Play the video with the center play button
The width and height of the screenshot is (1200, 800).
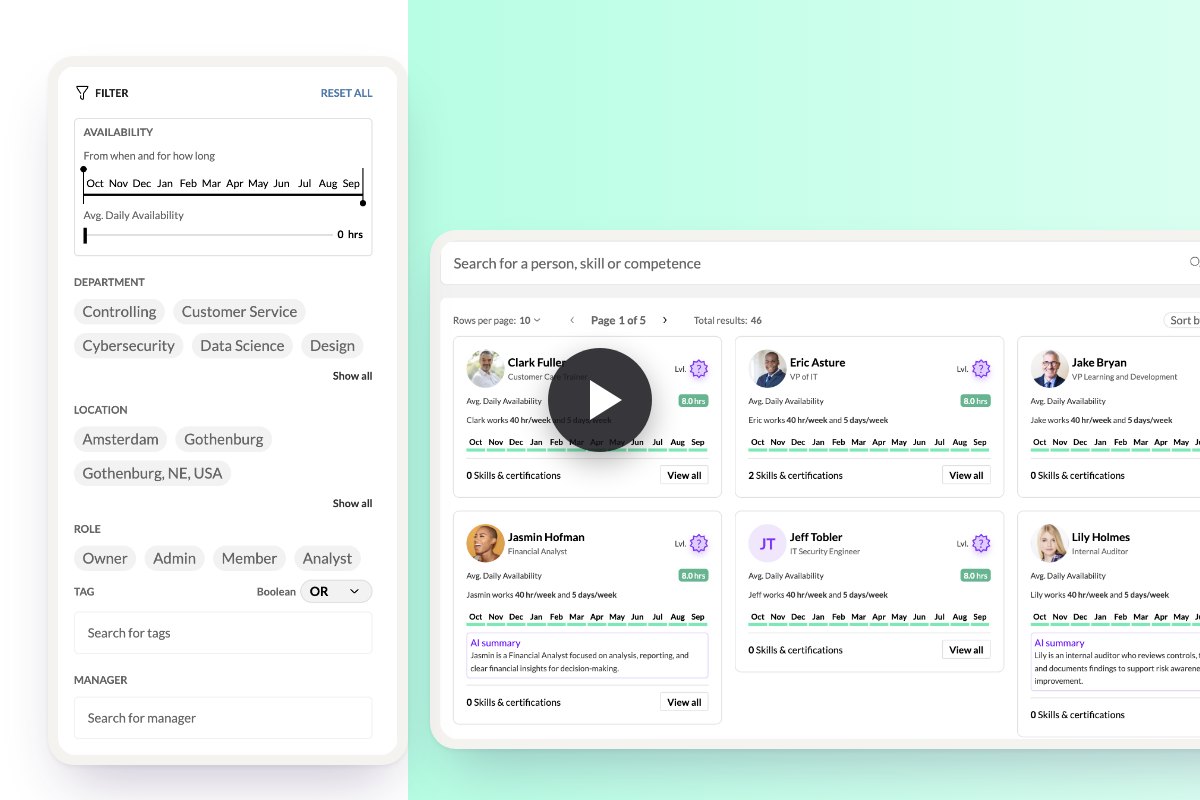pos(600,400)
